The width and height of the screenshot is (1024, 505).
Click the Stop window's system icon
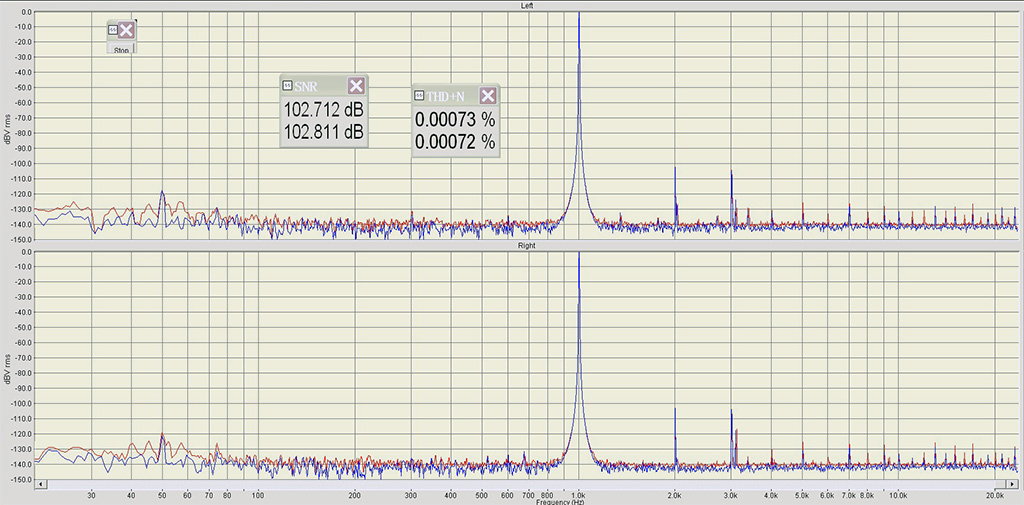[x=112, y=31]
